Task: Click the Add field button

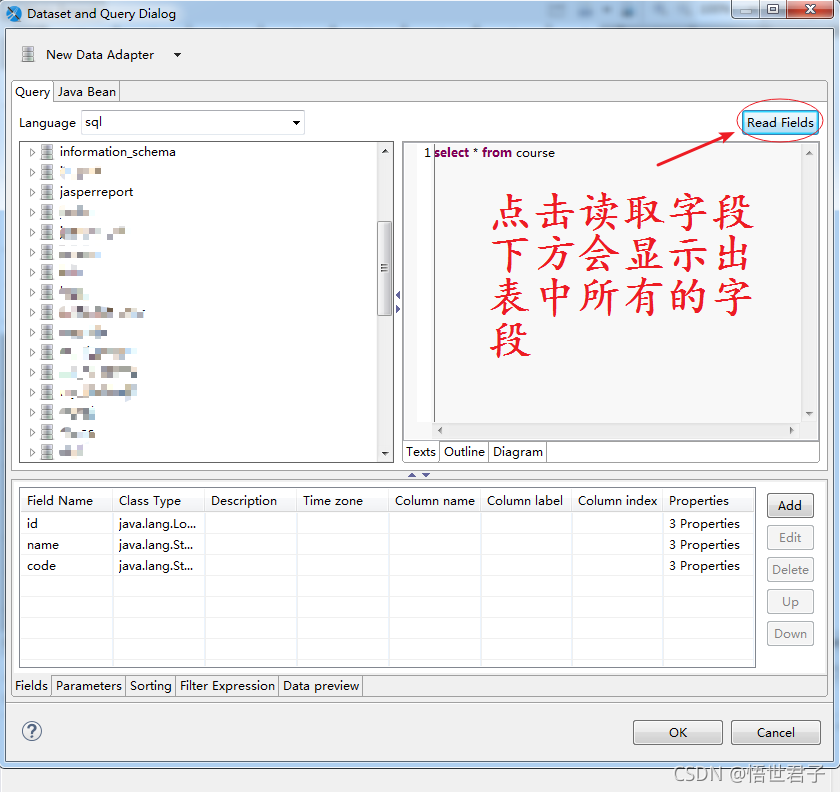Action: (790, 506)
